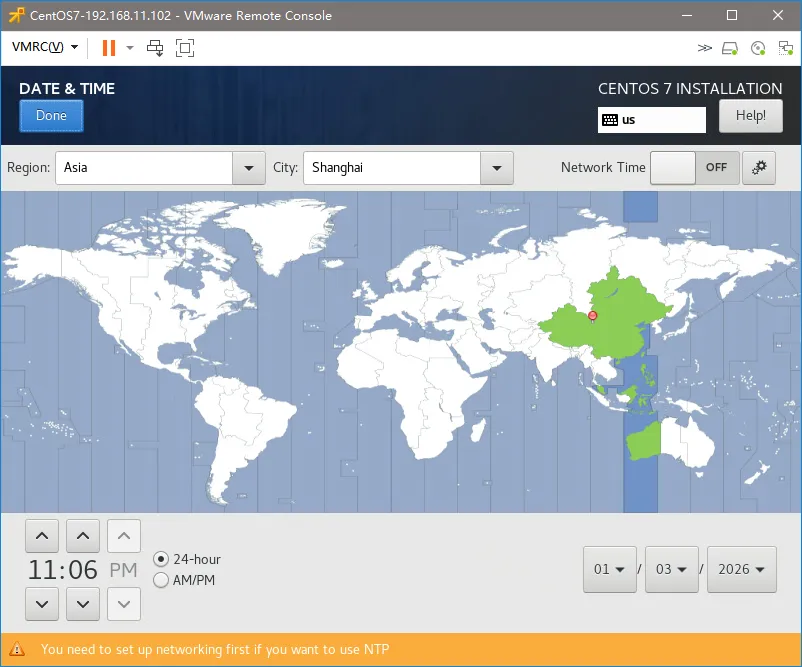The height and width of the screenshot is (667, 802).
Task: Switch AM/PM with the down arrow
Action: [x=124, y=604]
